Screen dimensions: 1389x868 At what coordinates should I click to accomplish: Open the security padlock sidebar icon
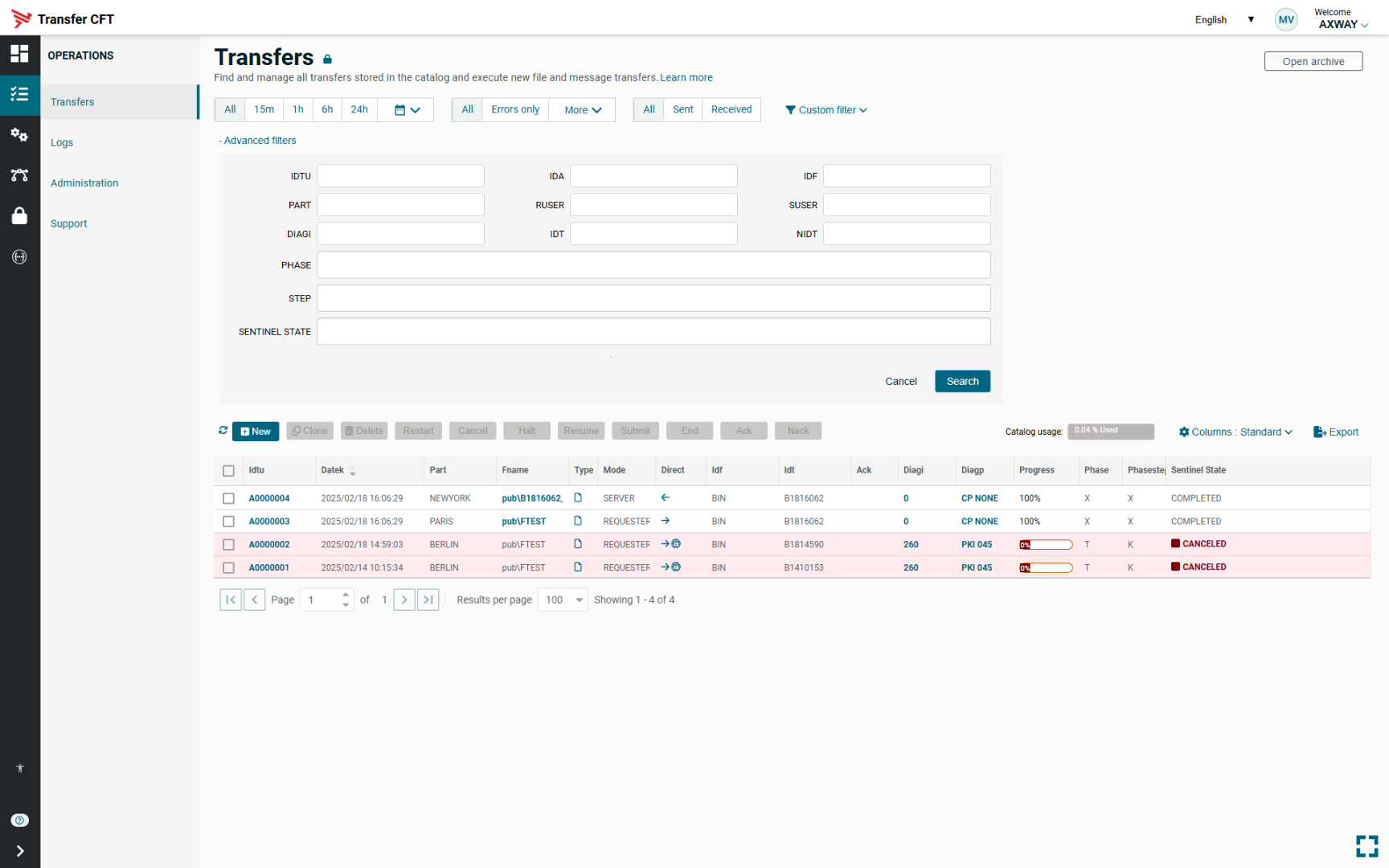(x=19, y=215)
